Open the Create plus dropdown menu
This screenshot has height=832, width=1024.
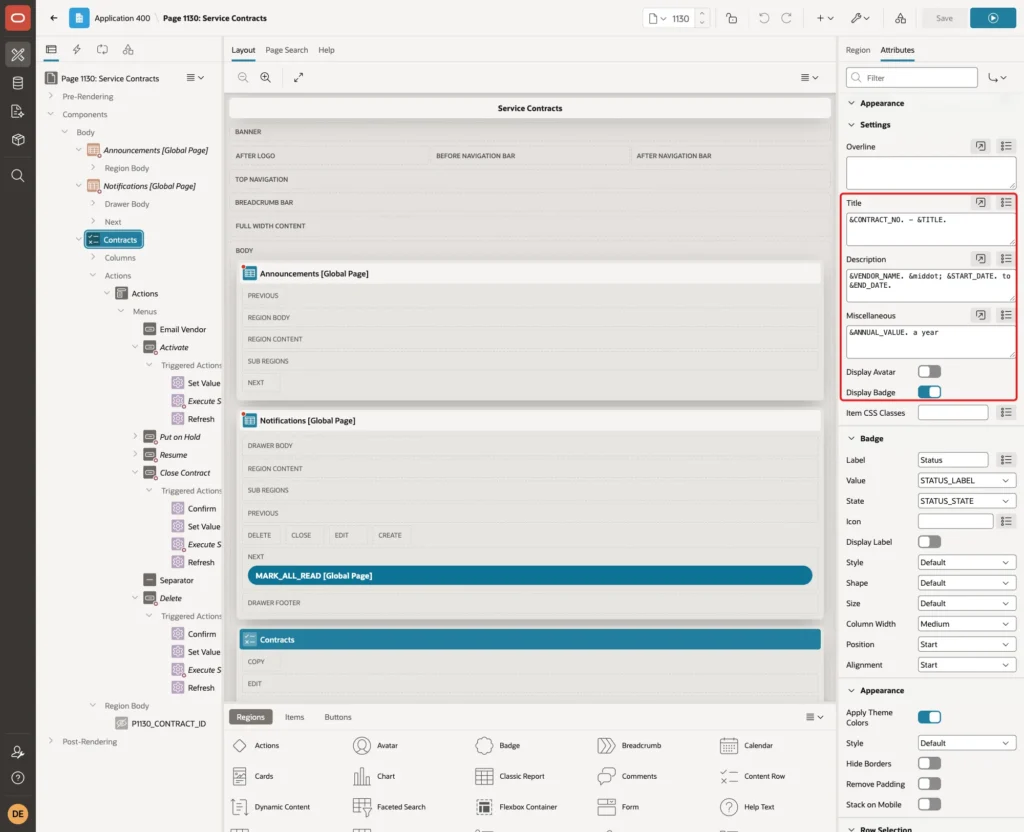coord(824,18)
